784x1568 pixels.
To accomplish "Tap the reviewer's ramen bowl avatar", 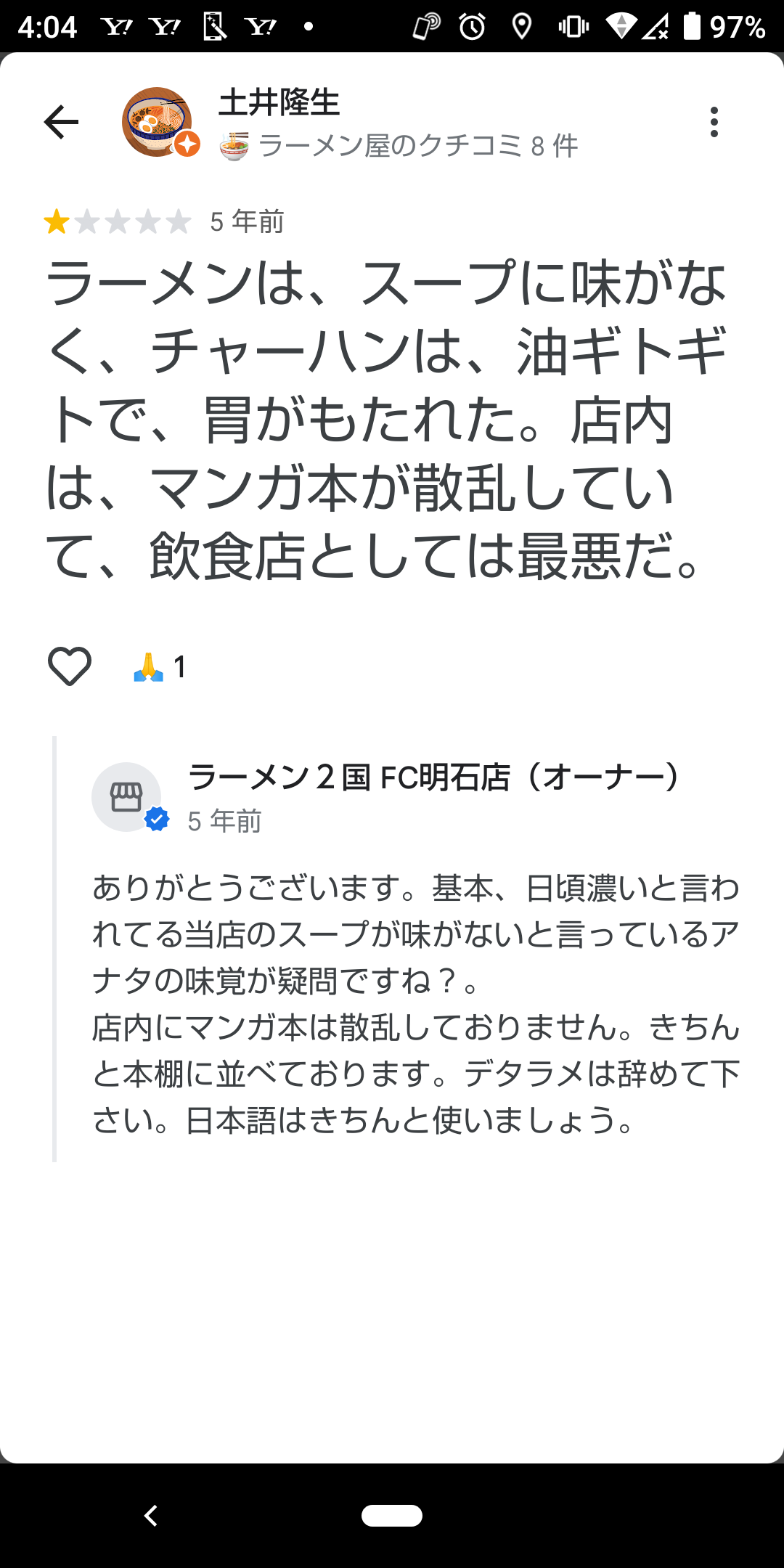I will [158, 122].
